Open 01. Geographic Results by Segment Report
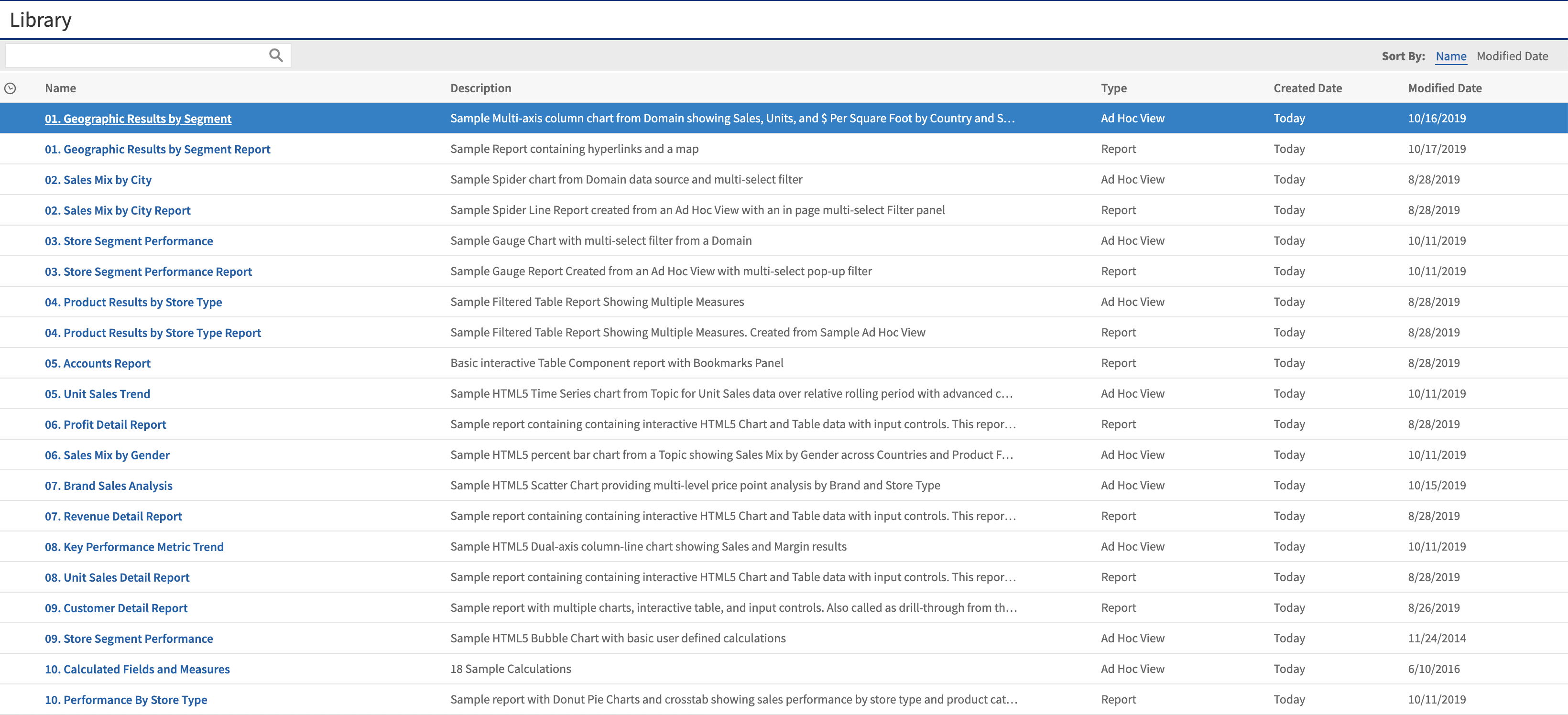Viewport: 1568px width, 715px height. (158, 149)
